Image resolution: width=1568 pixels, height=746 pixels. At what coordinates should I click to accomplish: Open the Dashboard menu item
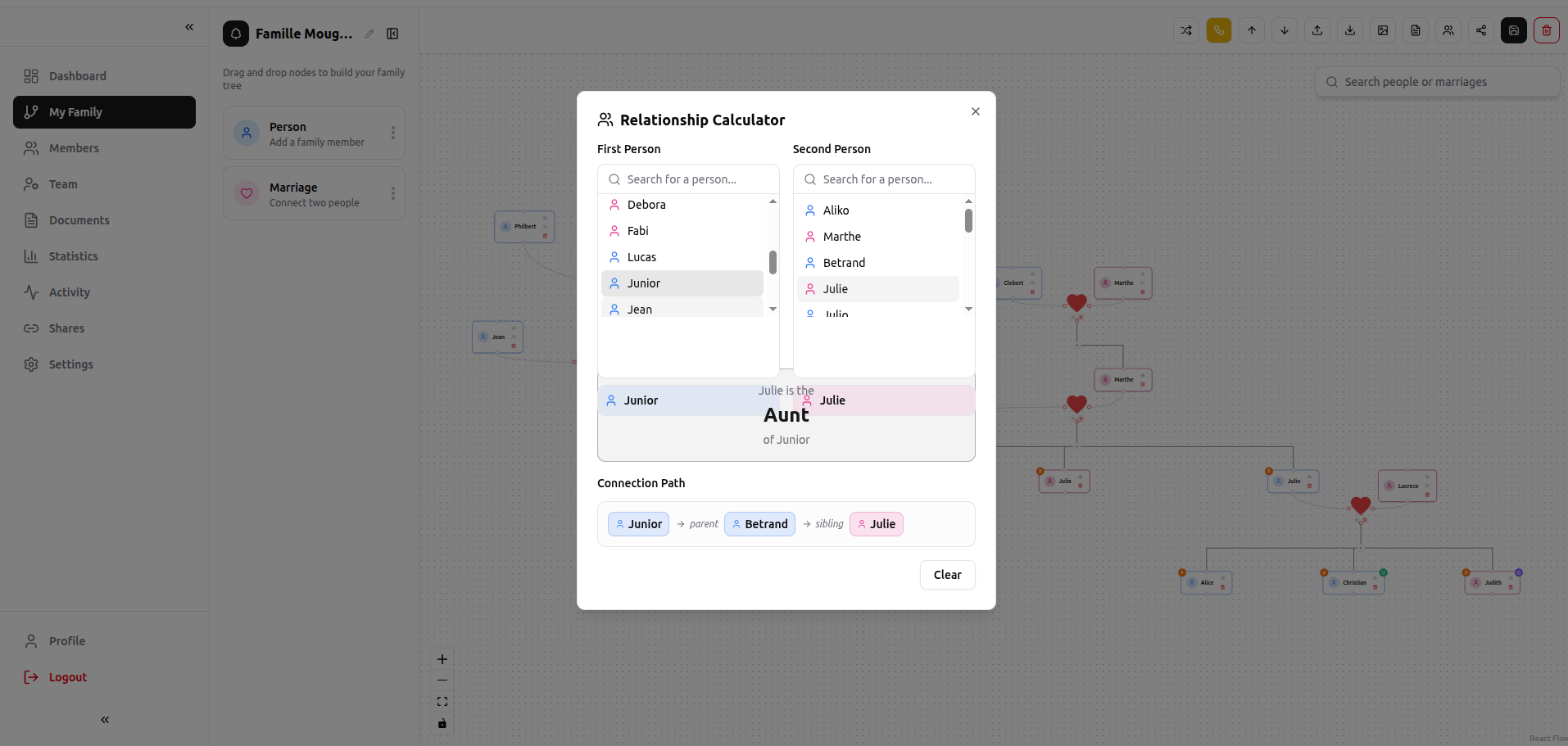pos(104,76)
